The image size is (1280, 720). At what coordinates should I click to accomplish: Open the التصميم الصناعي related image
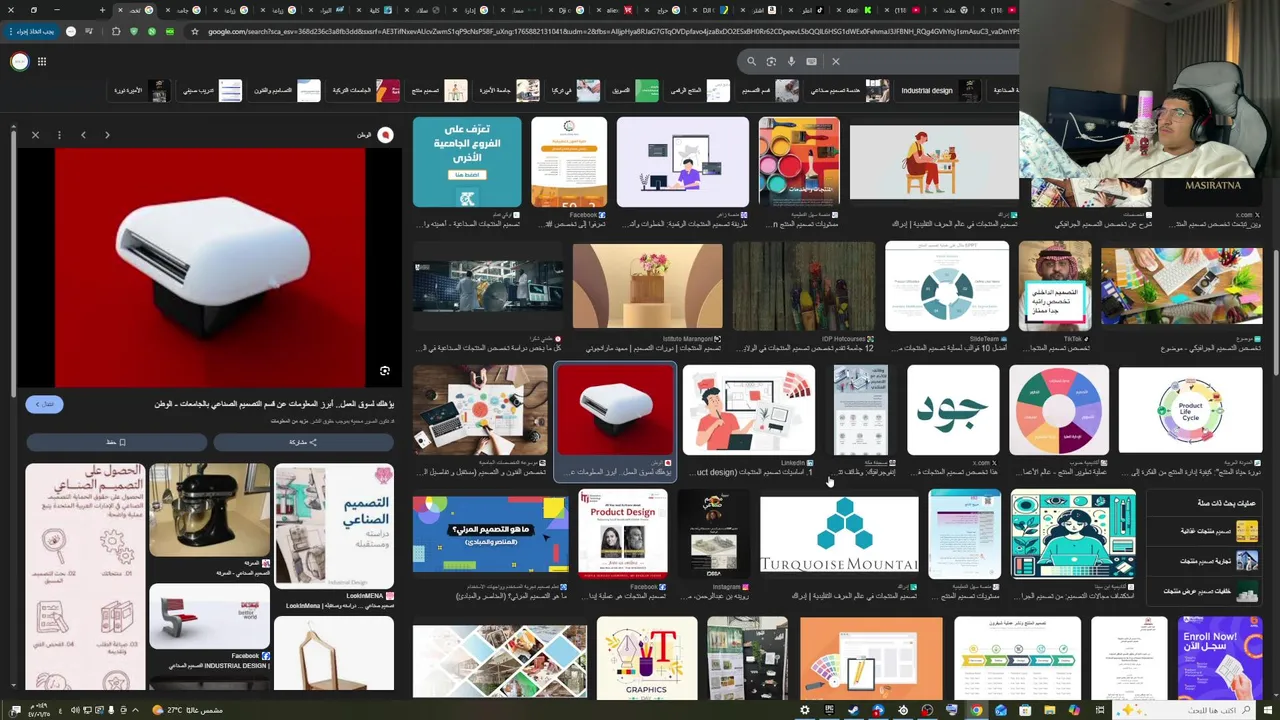pyautogui.click(x=334, y=525)
